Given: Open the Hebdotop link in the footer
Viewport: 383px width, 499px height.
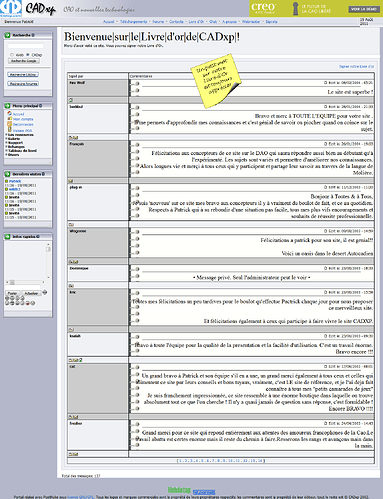Looking at the screenshot, I should tap(179, 490).
